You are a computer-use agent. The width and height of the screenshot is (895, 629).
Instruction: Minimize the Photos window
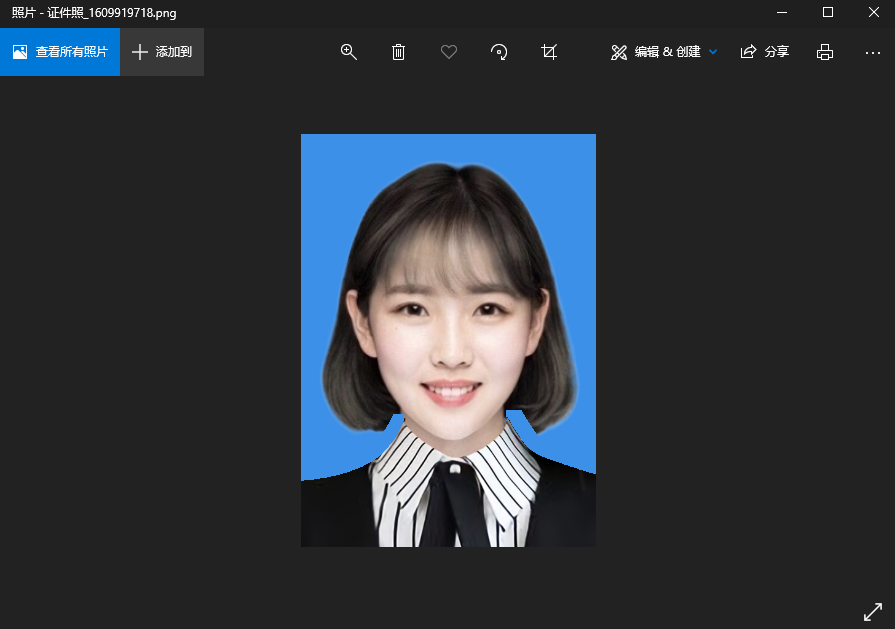781,12
